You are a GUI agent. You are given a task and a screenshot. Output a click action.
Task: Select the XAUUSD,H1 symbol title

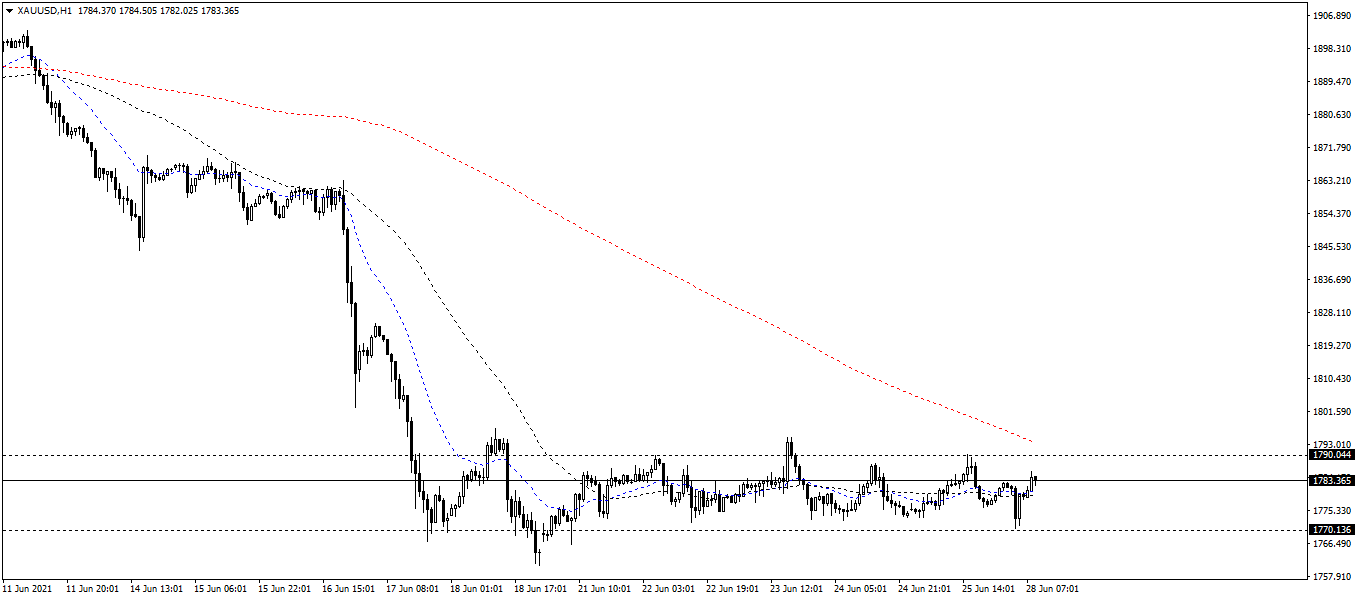(x=45, y=9)
